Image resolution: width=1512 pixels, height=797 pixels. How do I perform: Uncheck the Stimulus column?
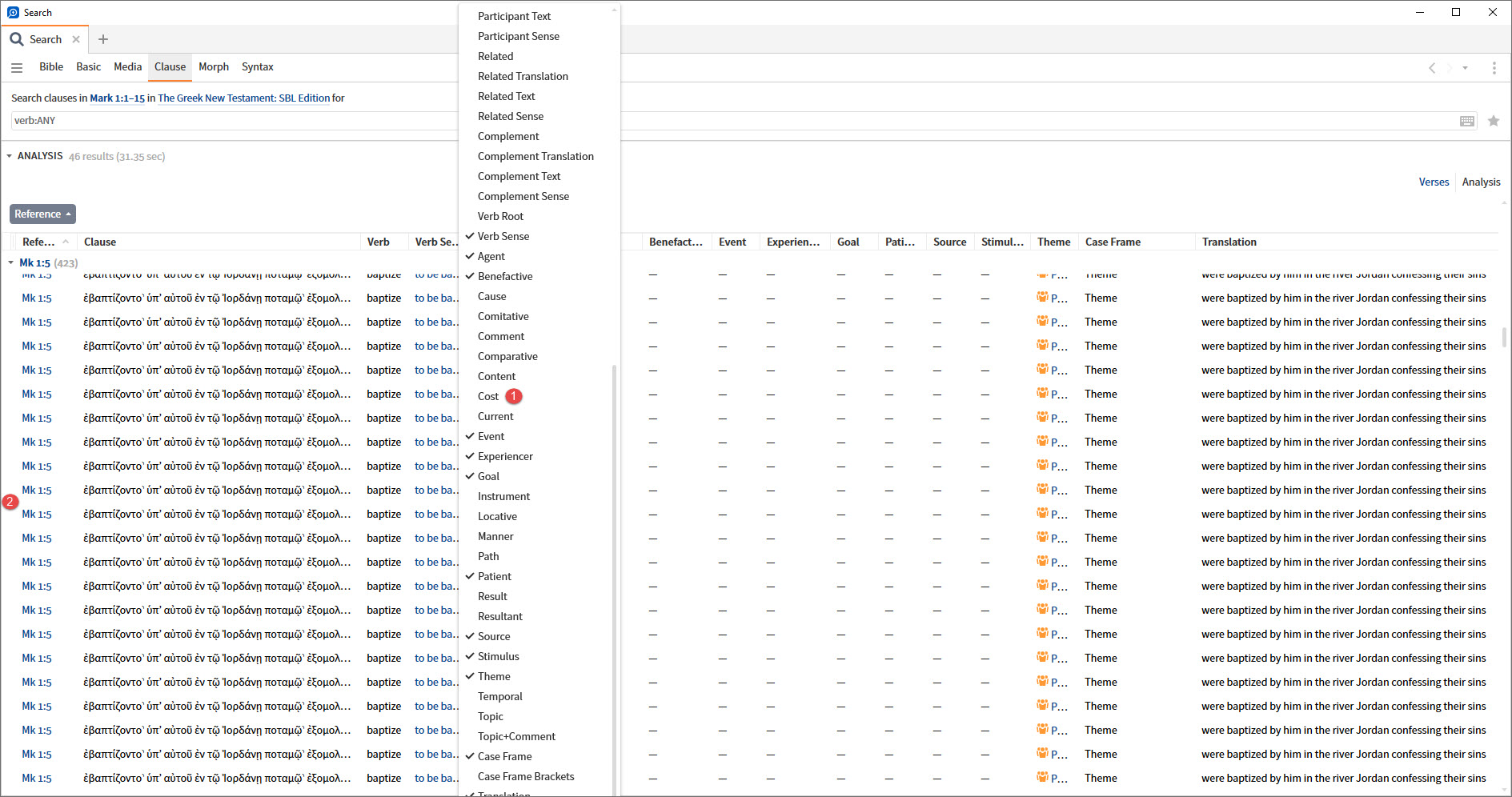[498, 656]
